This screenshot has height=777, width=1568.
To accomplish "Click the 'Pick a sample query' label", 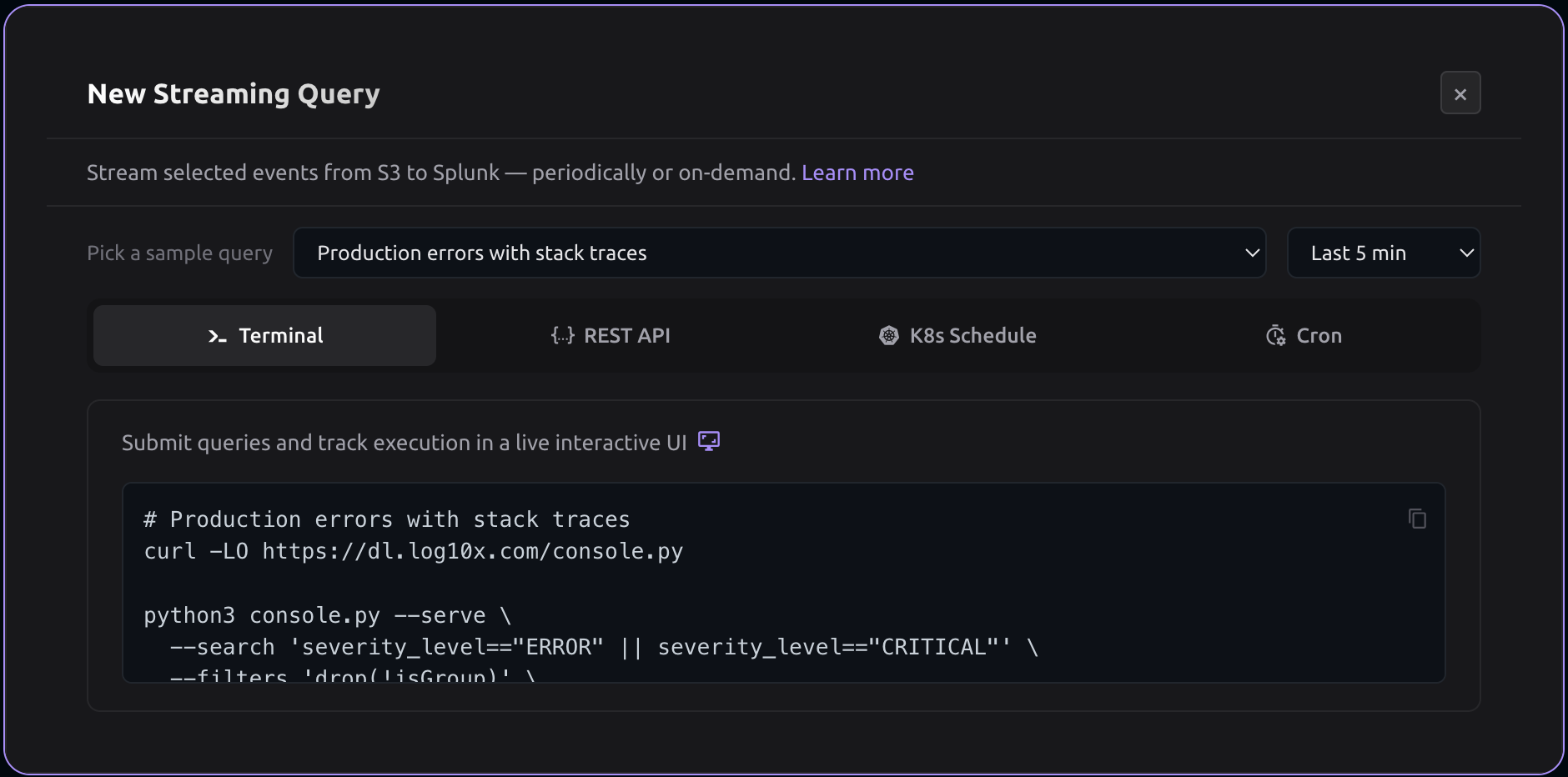I will (x=179, y=253).
